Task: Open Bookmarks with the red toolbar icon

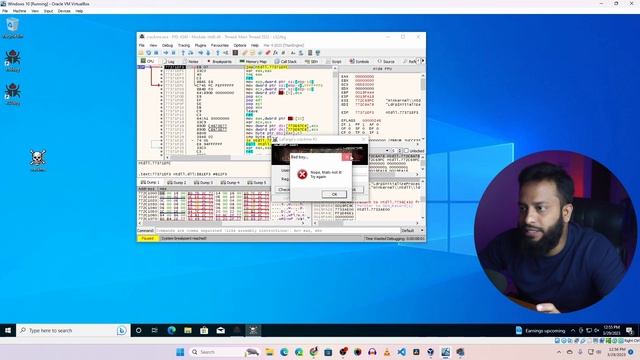Action: click(x=268, y=53)
